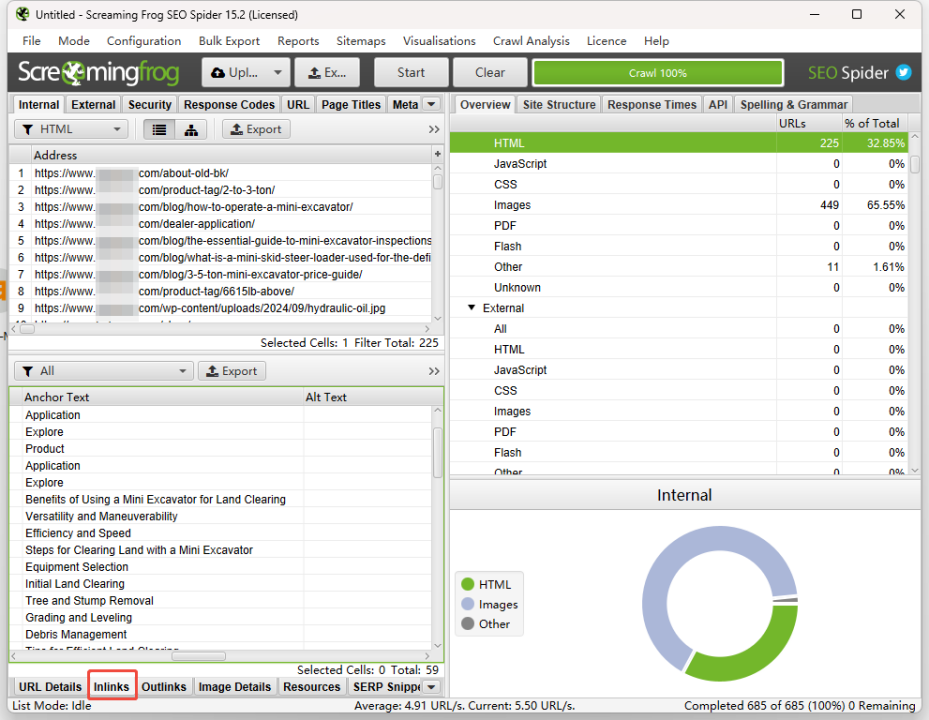Switch to the Page Titles tab
The image size is (929, 720).
point(351,104)
